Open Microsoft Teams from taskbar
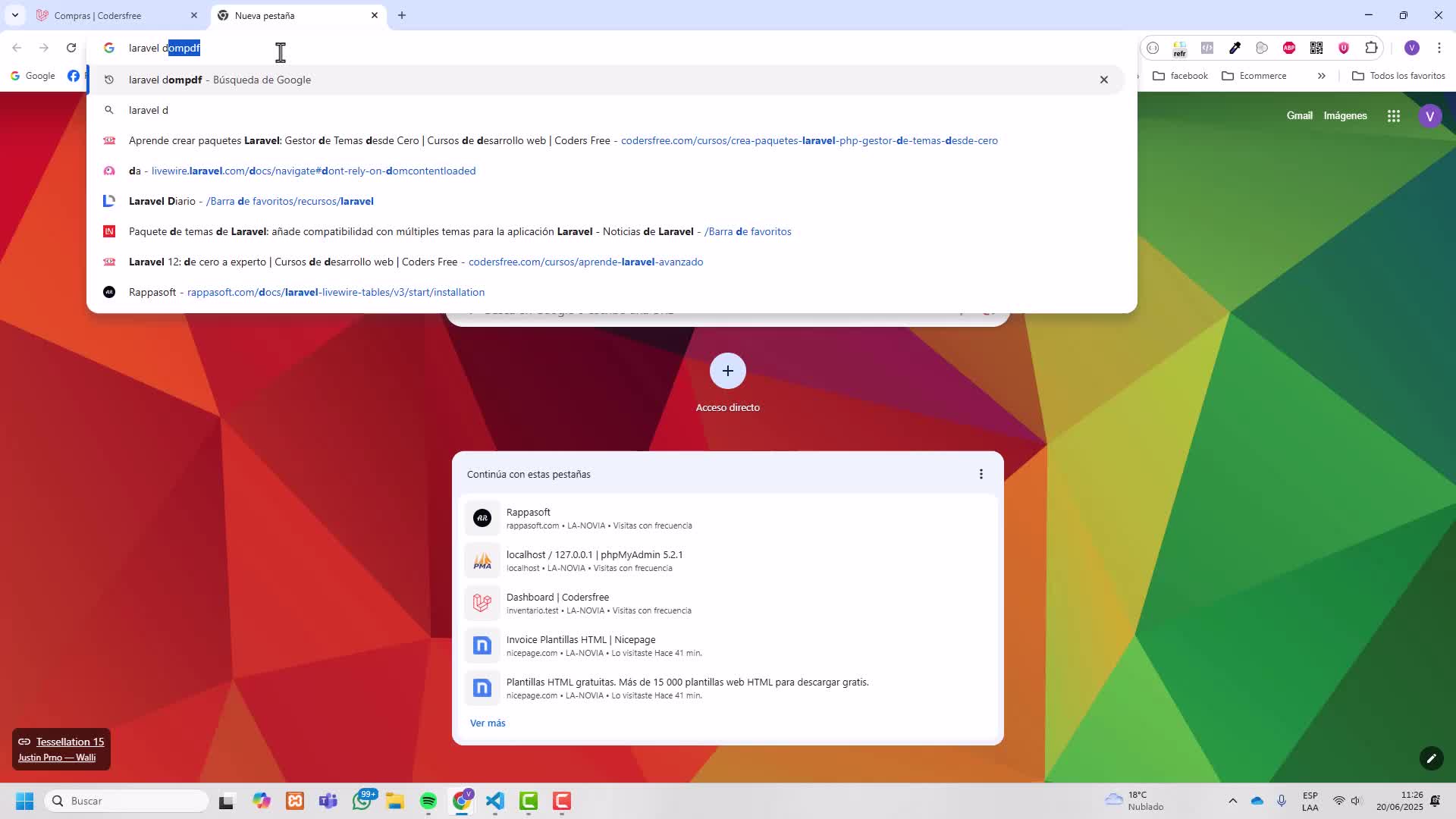 (x=328, y=801)
